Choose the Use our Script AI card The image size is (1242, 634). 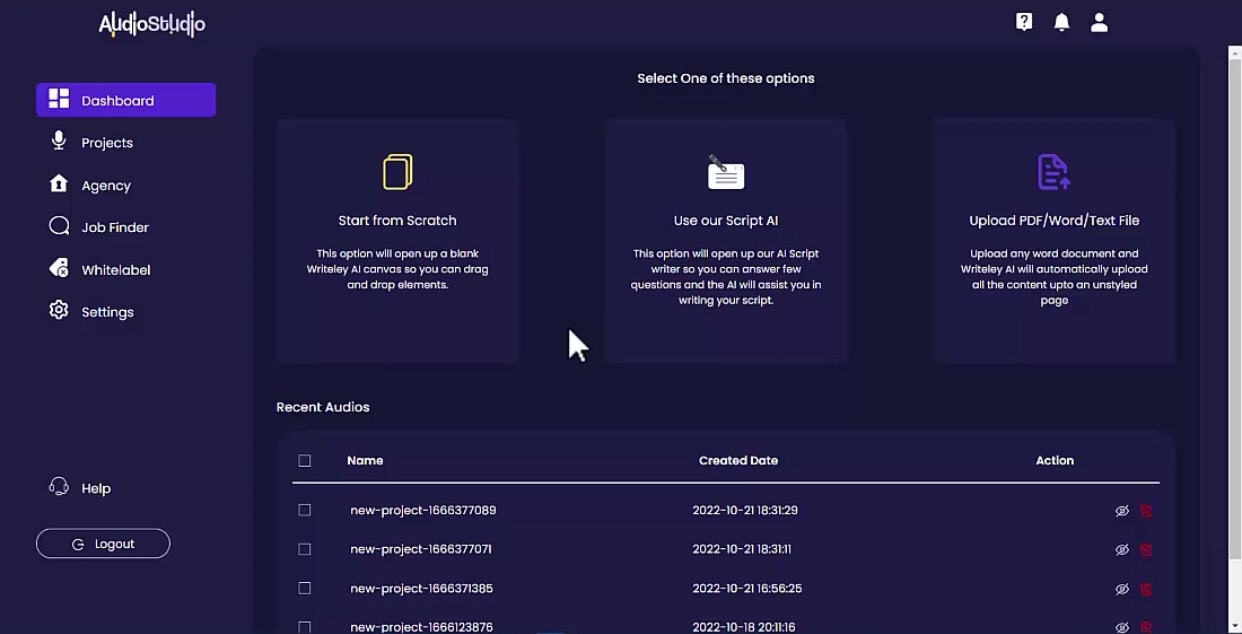pos(726,241)
